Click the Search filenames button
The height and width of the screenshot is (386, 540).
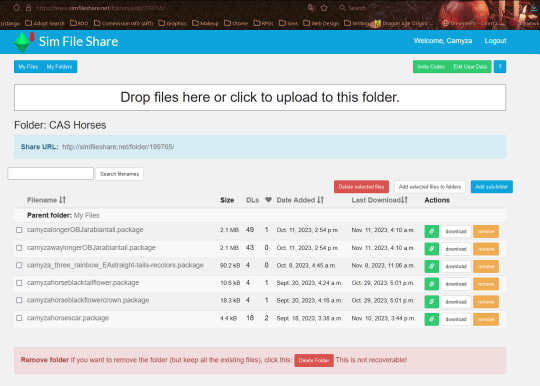(120, 174)
